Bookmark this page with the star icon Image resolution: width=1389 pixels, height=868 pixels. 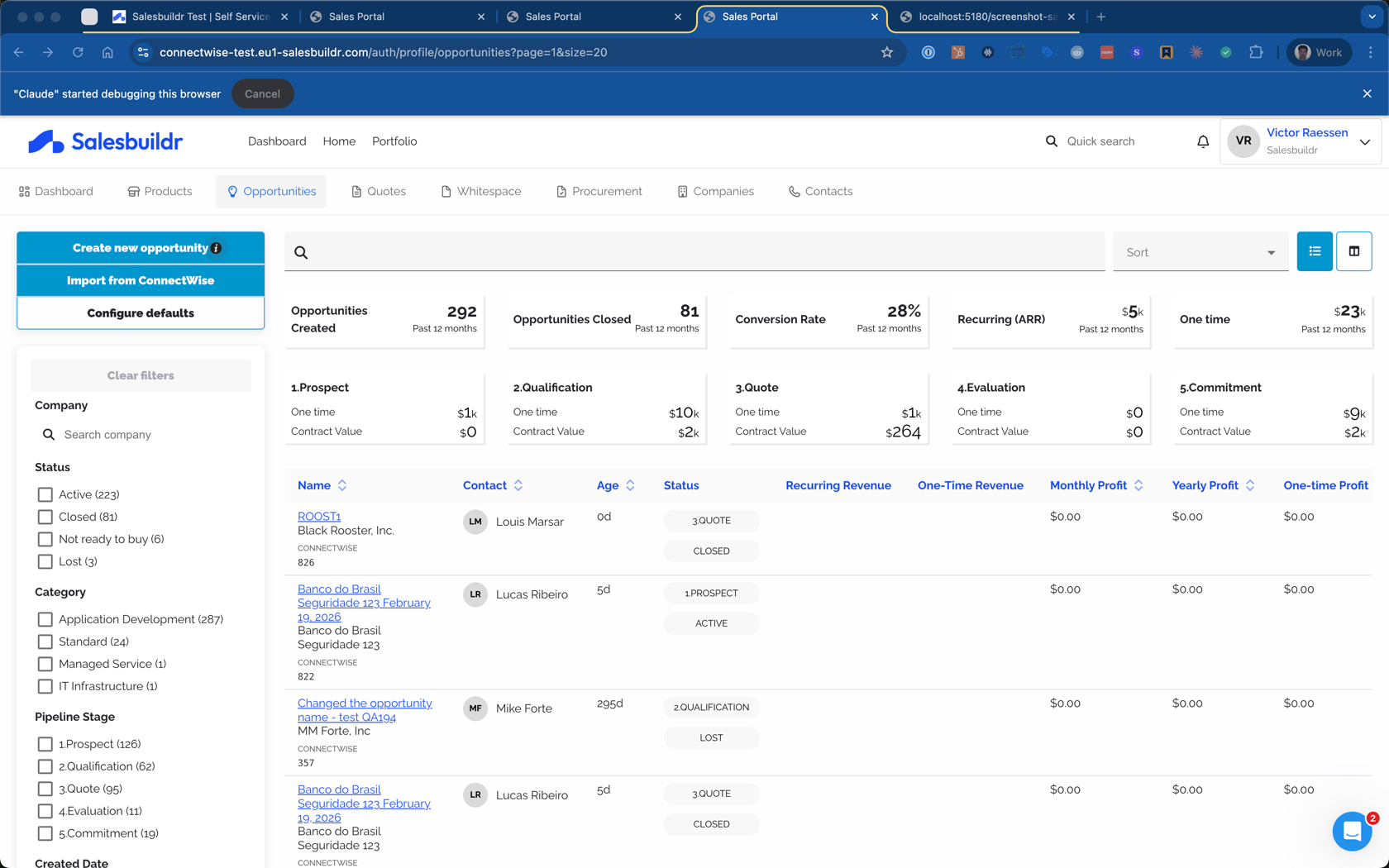click(887, 52)
